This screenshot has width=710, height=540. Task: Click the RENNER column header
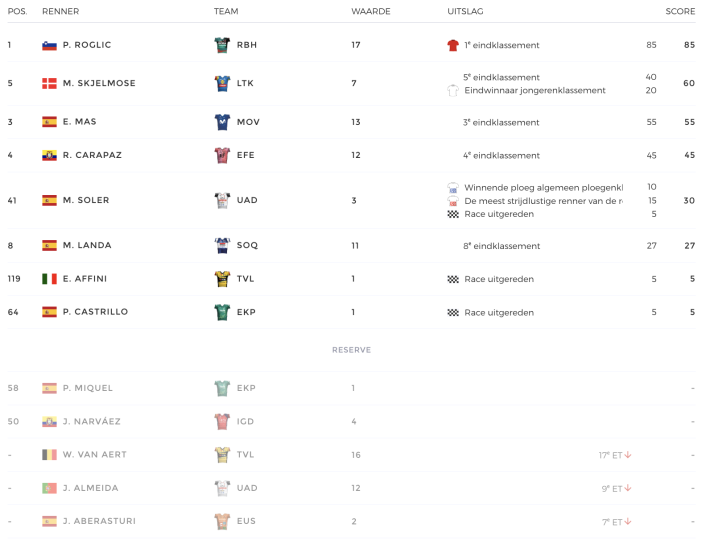pos(61,11)
